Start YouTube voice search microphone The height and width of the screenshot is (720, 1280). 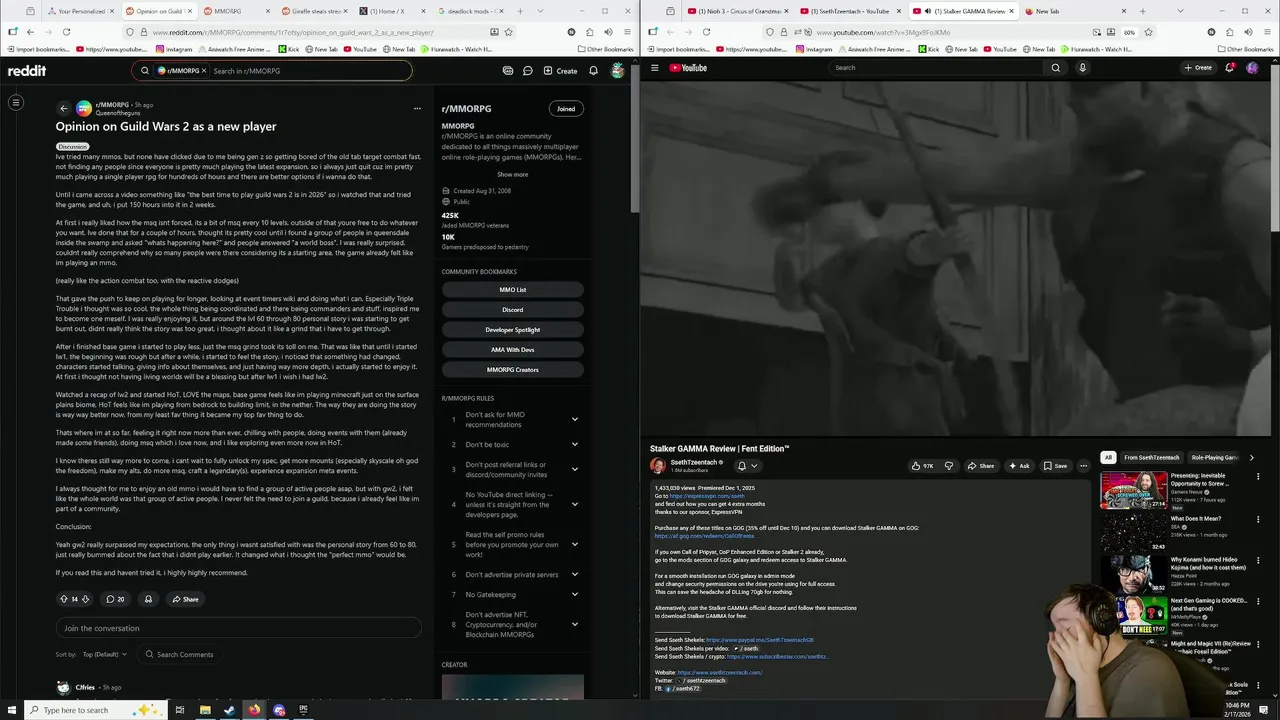[x=1082, y=68]
